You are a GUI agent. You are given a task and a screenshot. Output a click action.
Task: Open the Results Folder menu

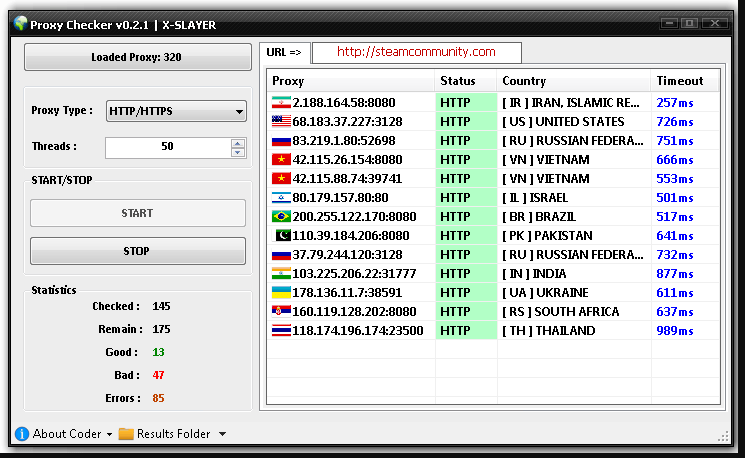pyautogui.click(x=173, y=434)
